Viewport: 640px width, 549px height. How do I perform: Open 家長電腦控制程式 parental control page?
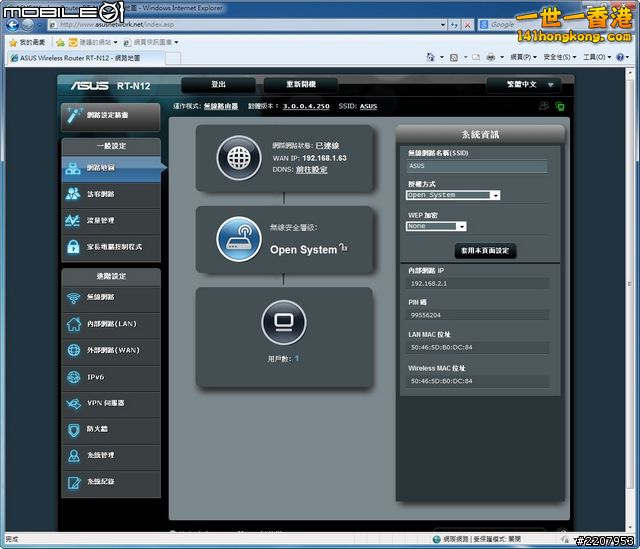[x=110, y=246]
